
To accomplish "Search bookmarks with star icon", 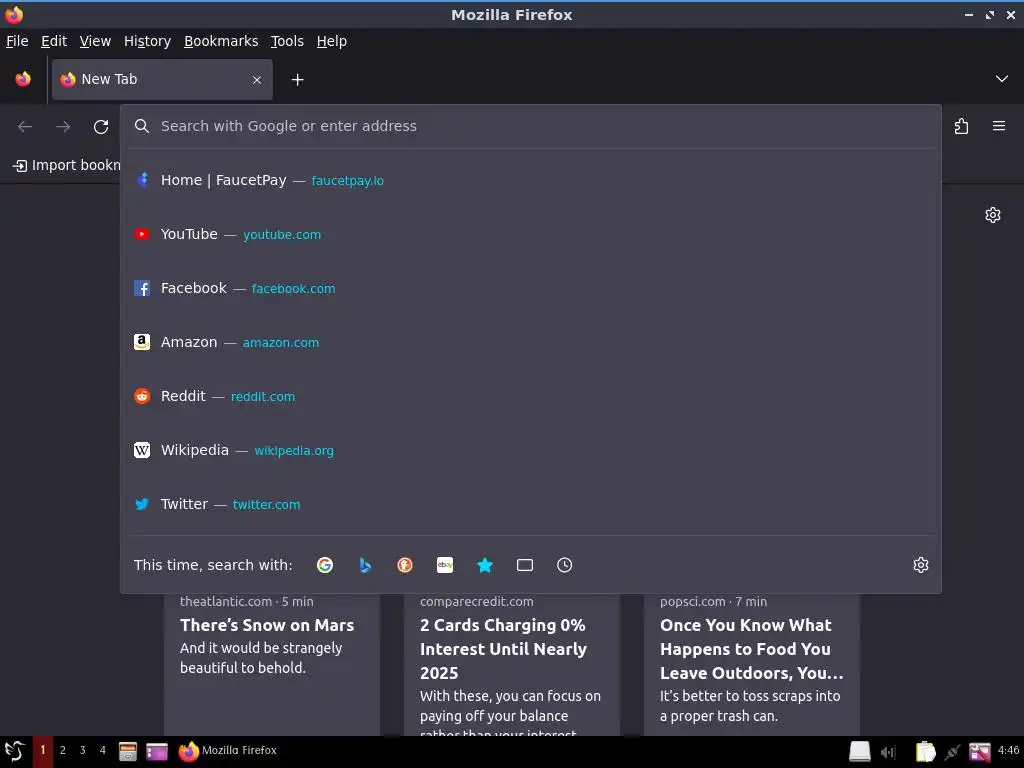I will tap(485, 565).
